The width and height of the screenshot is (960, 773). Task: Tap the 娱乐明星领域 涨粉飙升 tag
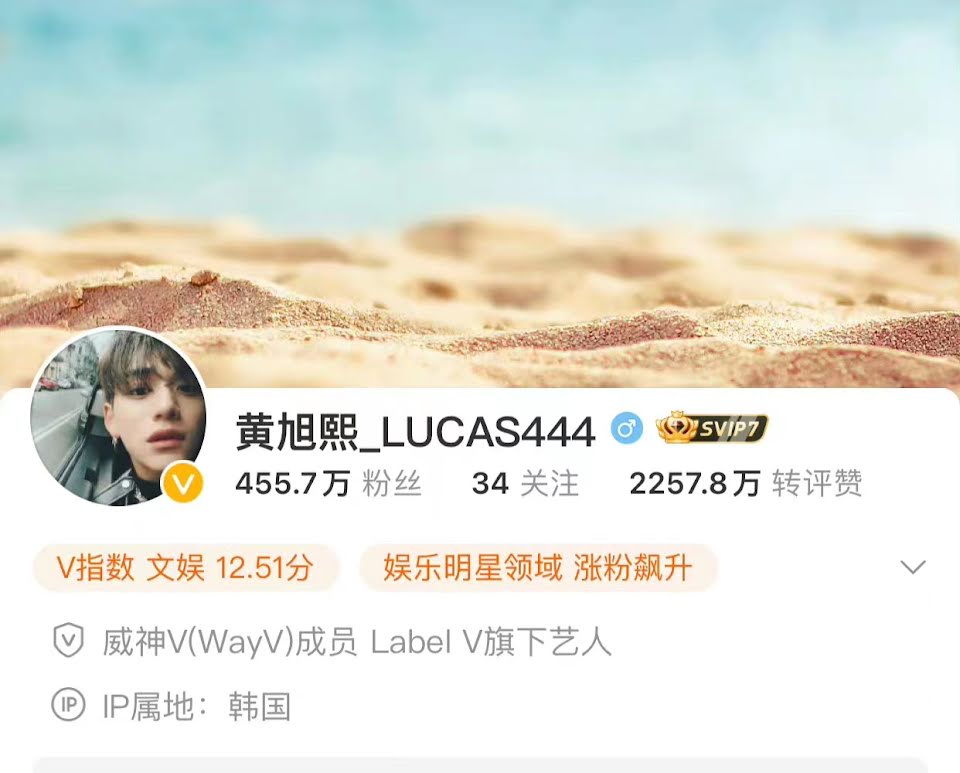[x=538, y=567]
